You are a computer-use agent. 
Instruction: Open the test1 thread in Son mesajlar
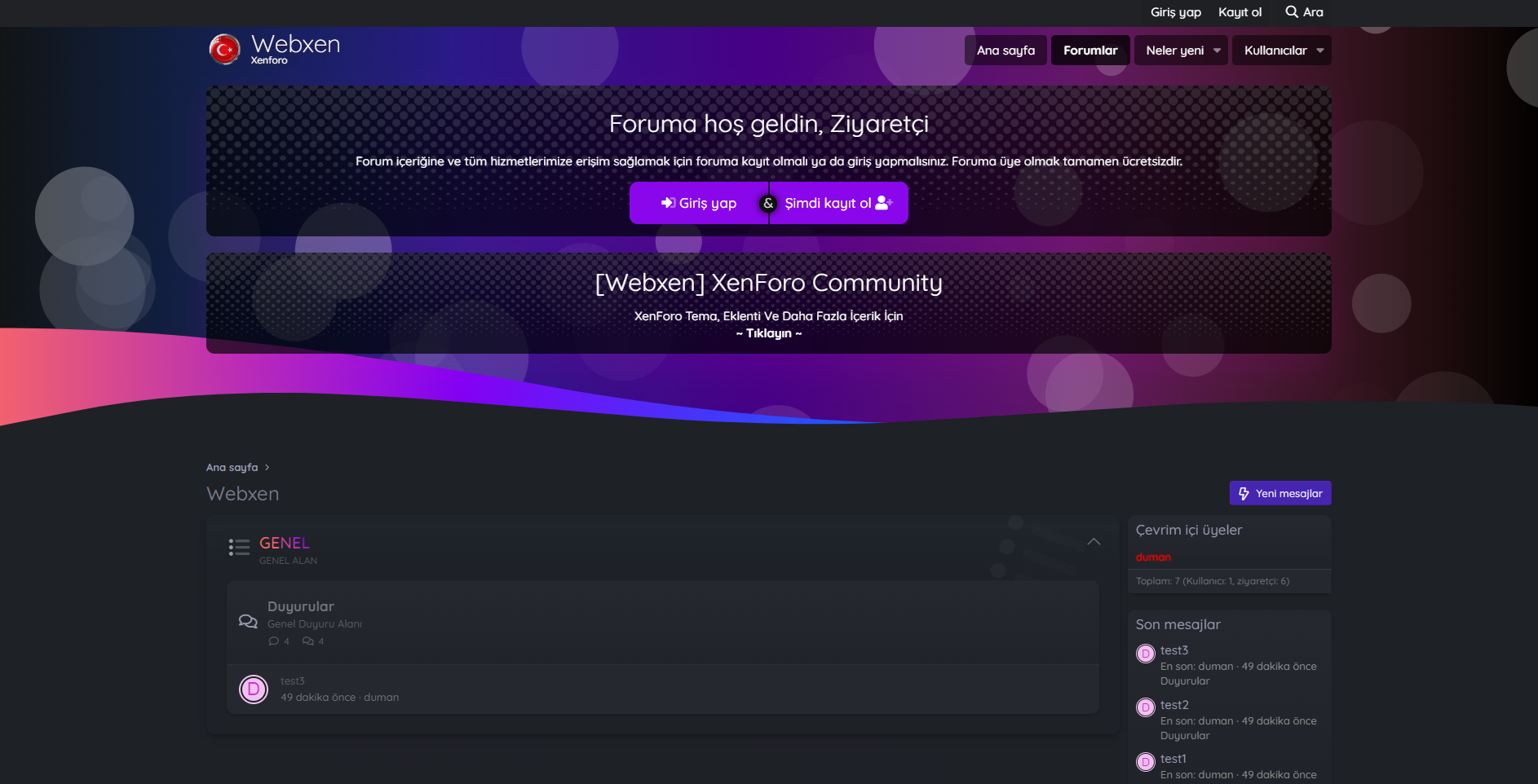(1173, 759)
